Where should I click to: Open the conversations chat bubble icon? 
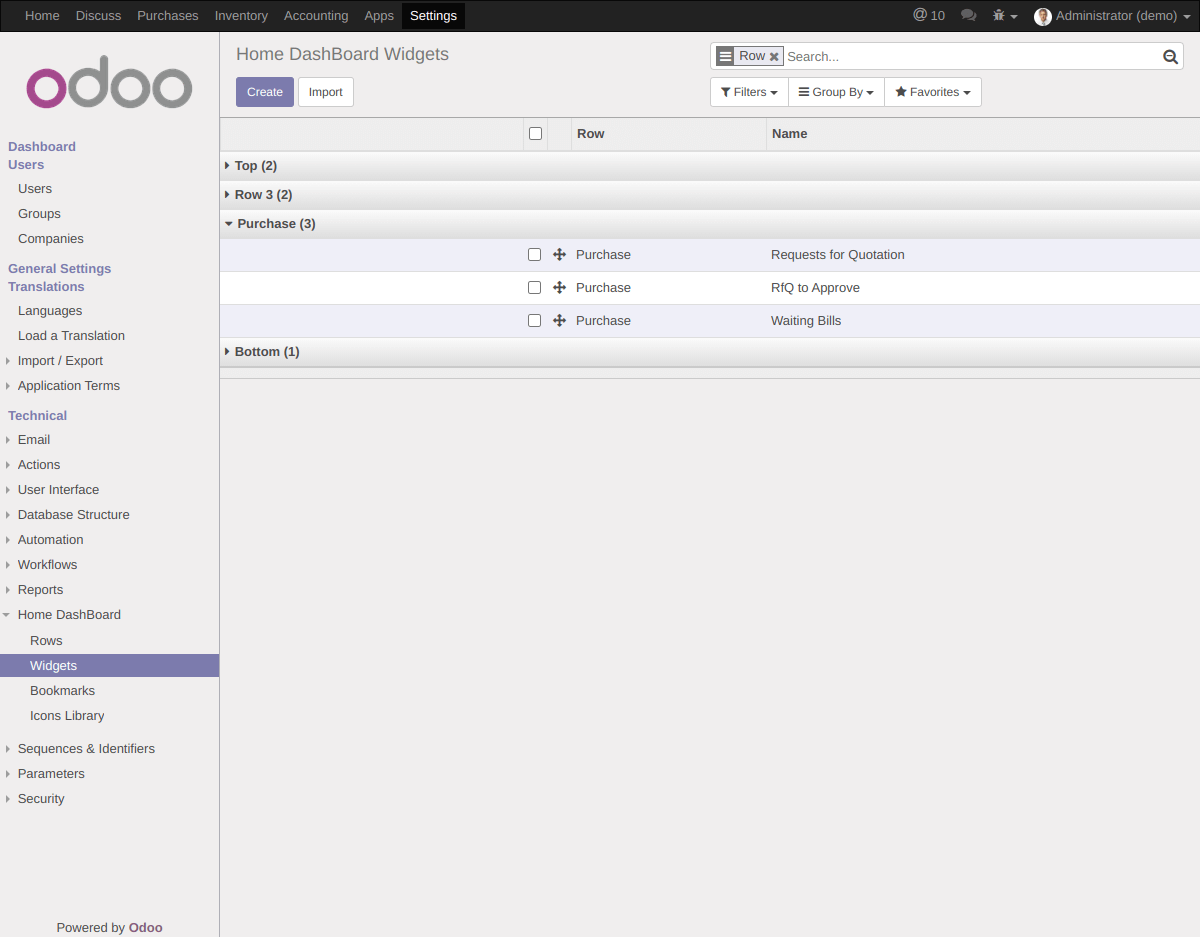[x=967, y=15]
